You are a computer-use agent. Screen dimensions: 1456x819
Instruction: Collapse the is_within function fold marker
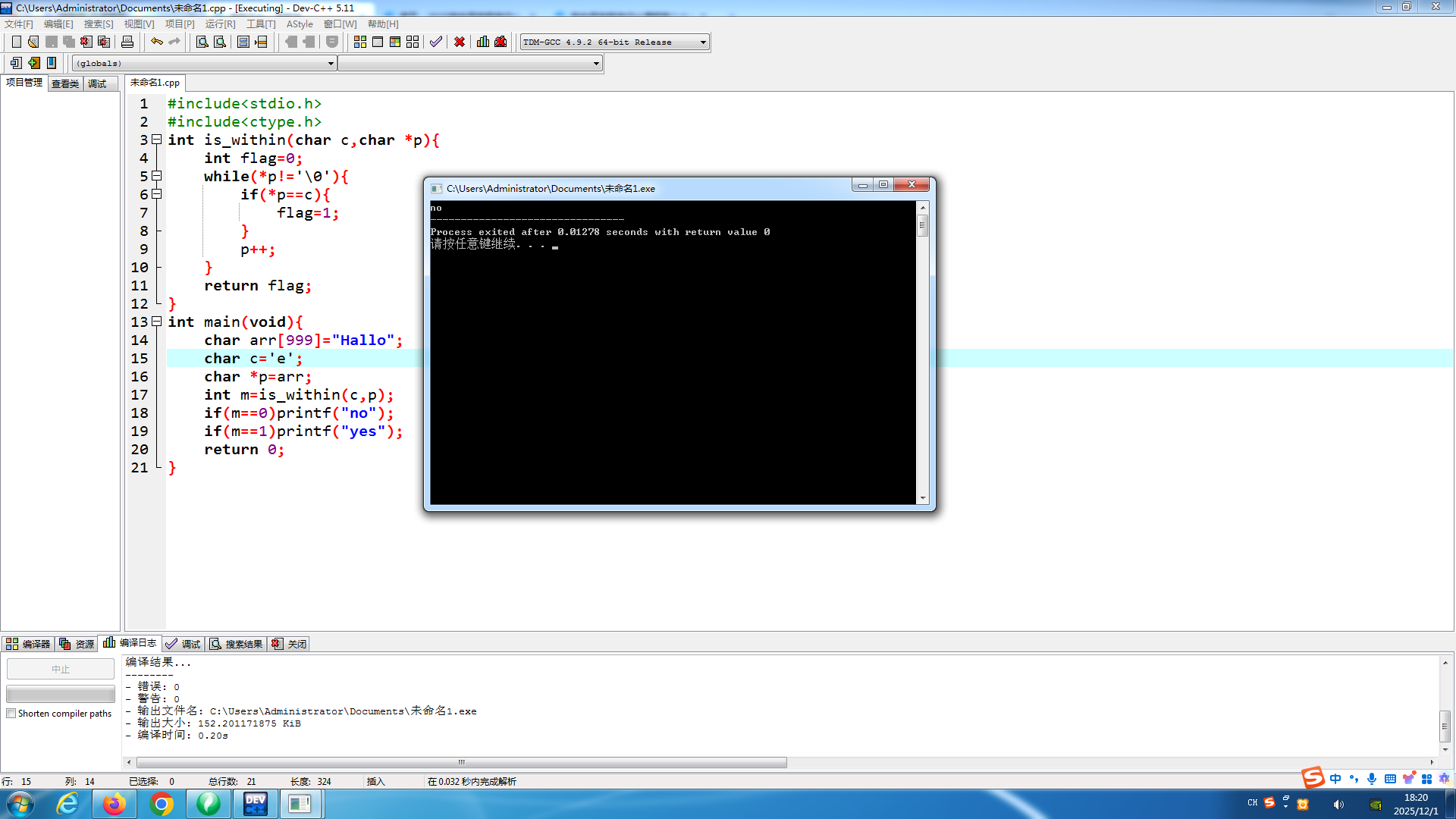(x=157, y=140)
